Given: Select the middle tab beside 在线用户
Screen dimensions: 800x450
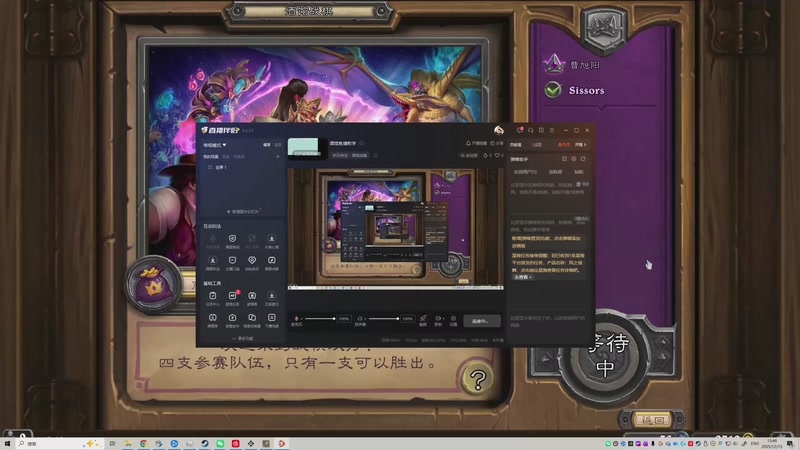Looking at the screenshot, I should (x=555, y=172).
